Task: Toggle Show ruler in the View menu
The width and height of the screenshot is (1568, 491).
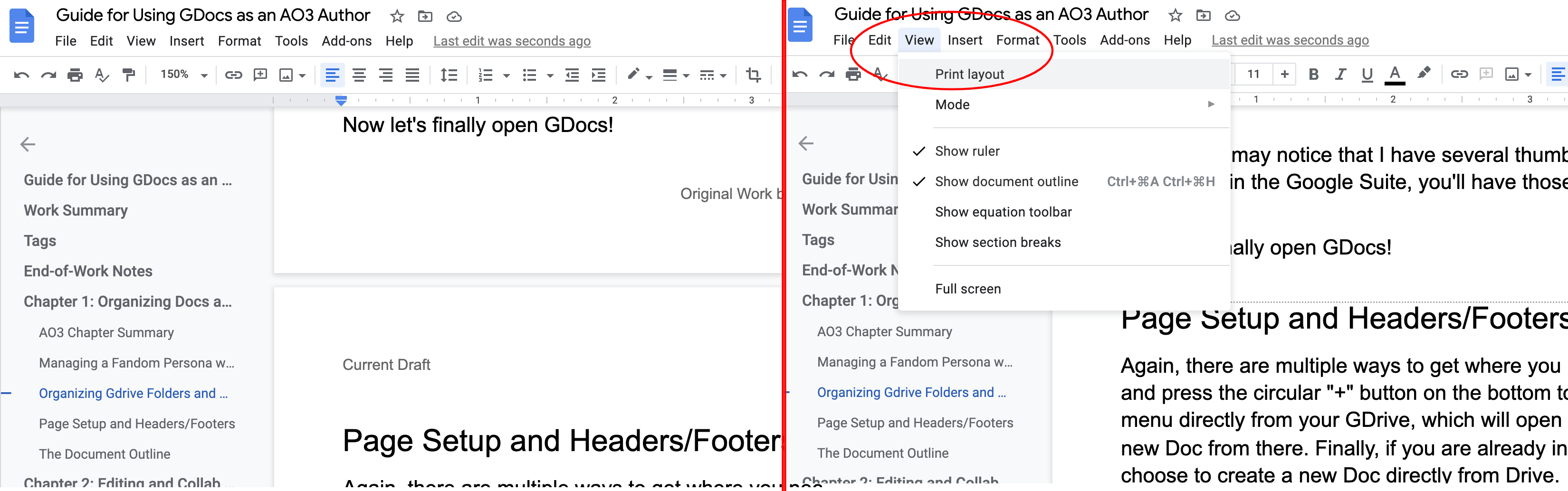Action: (x=967, y=151)
